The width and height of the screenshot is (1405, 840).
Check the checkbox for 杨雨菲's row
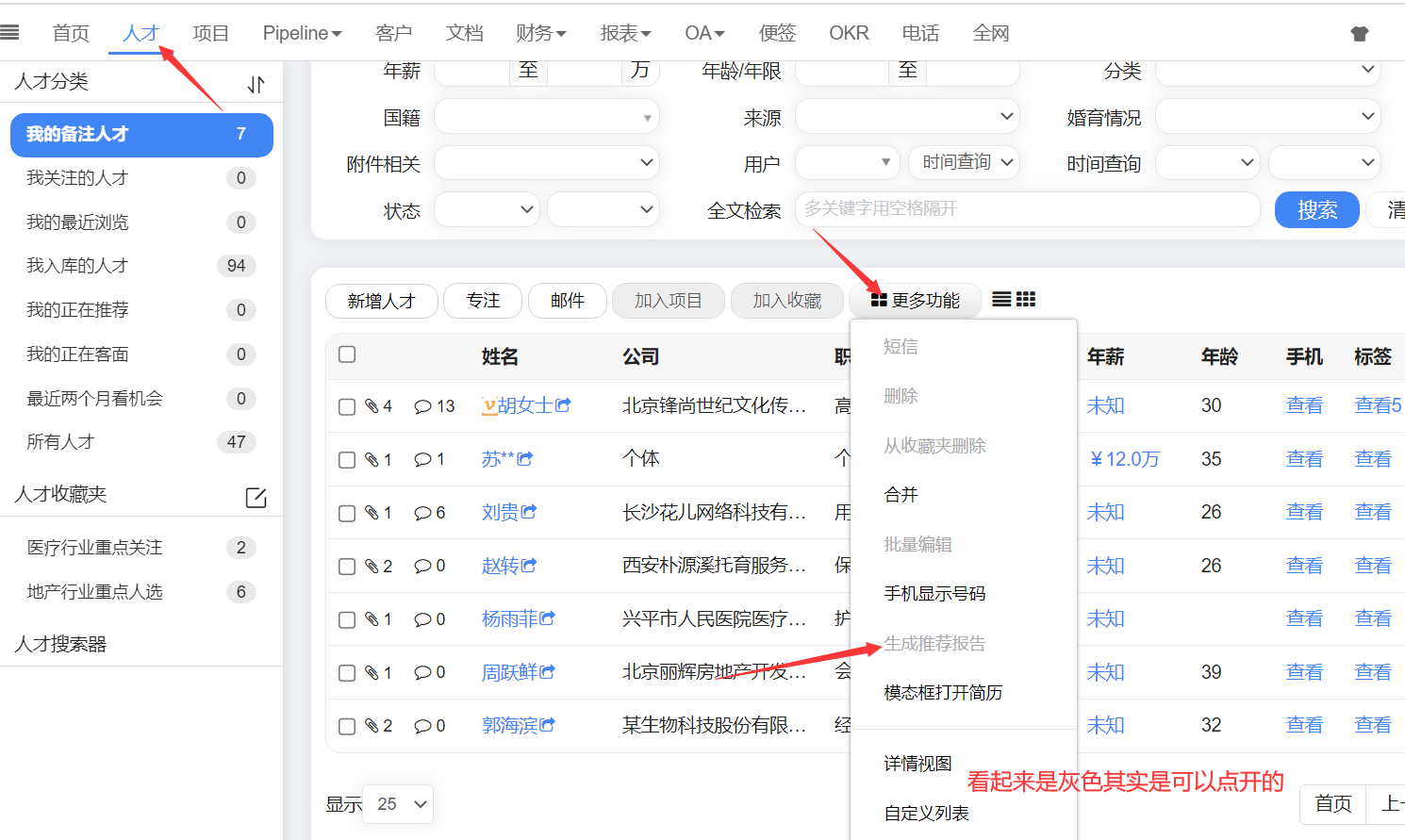[347, 619]
